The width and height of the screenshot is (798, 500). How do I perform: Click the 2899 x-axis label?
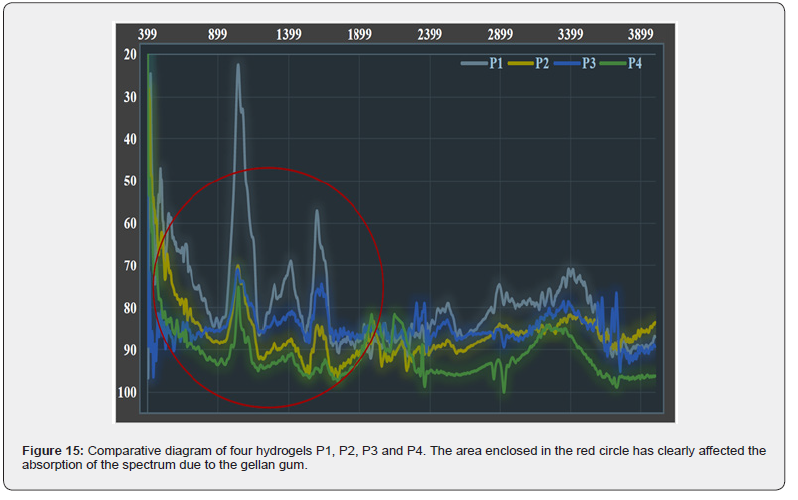[x=501, y=34]
